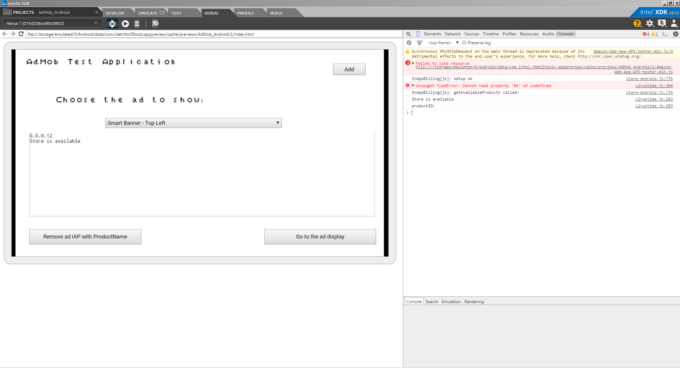Expand the Uncaught TypeError message
The height and width of the screenshot is (368, 680).
[x=413, y=85]
